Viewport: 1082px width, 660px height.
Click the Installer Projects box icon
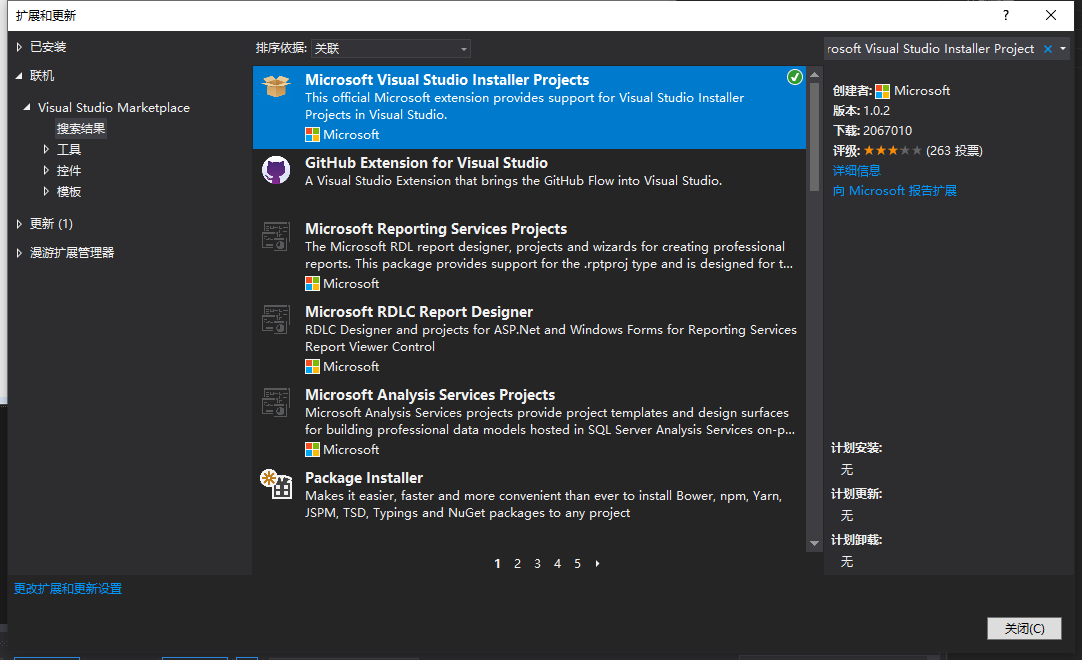point(276,86)
